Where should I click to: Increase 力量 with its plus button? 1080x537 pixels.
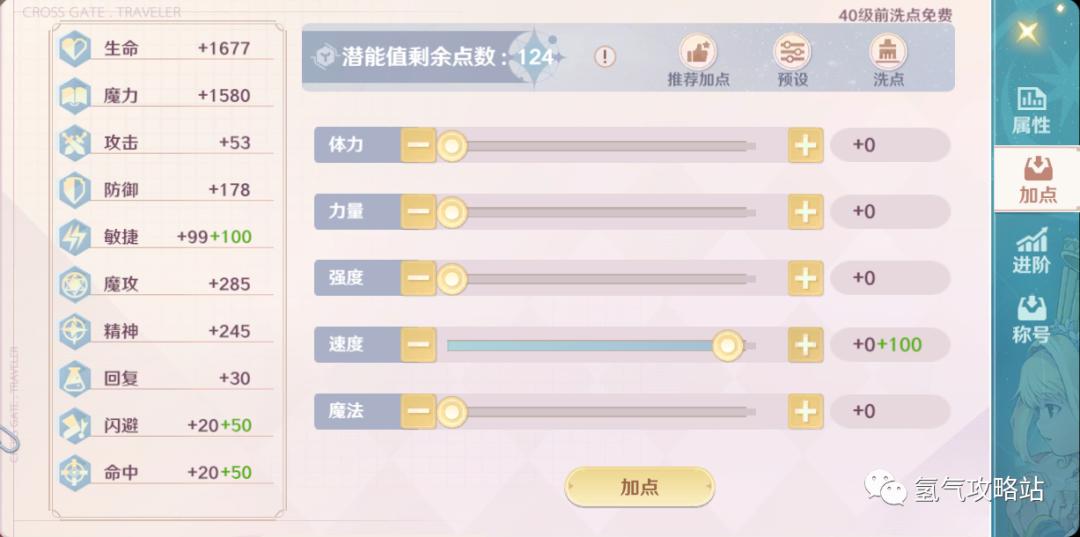click(806, 212)
